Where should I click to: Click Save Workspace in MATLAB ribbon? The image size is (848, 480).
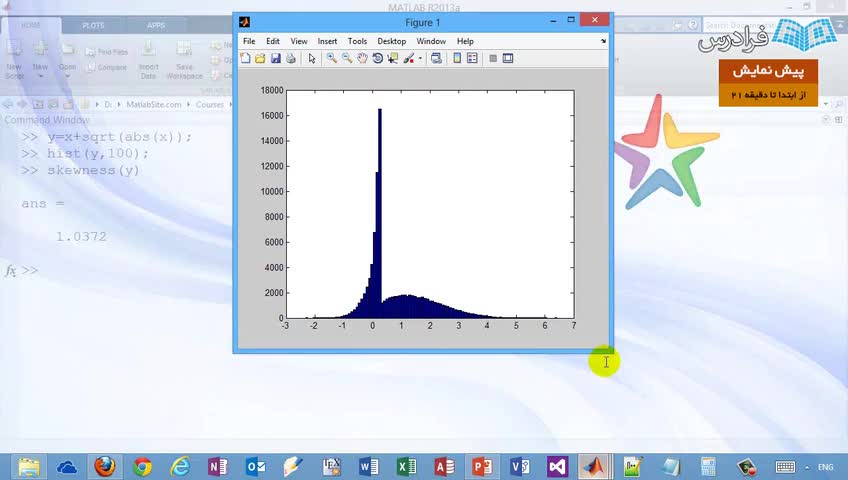pyautogui.click(x=184, y=60)
